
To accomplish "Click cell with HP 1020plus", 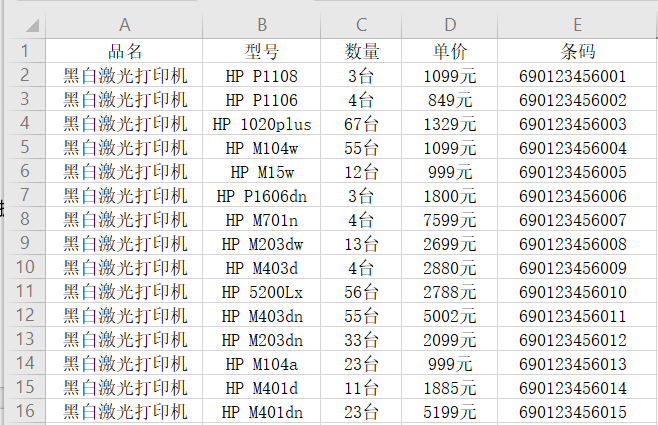I will click(x=262, y=124).
